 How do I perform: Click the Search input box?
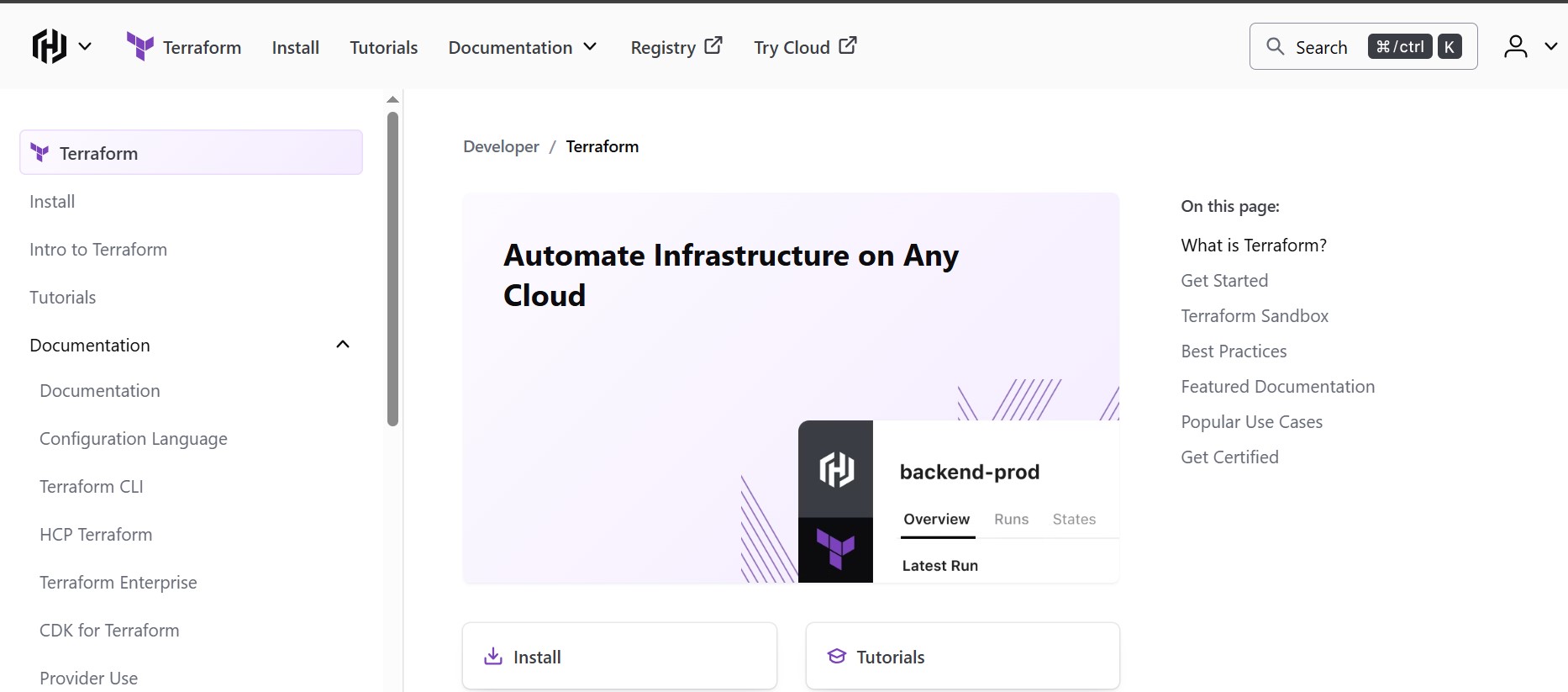(x=1363, y=46)
